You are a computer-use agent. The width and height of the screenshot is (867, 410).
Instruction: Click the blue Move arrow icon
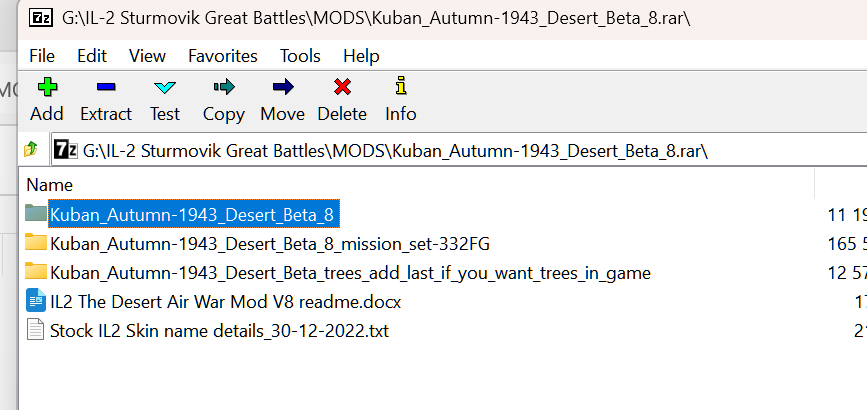click(282, 87)
